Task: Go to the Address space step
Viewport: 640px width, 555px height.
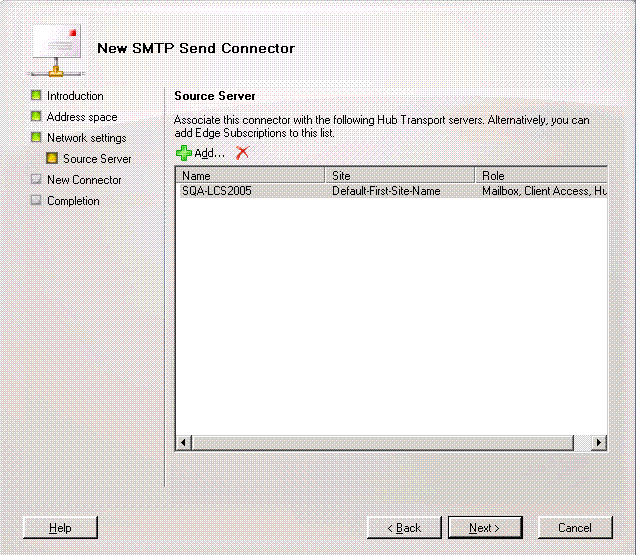Action: point(82,117)
